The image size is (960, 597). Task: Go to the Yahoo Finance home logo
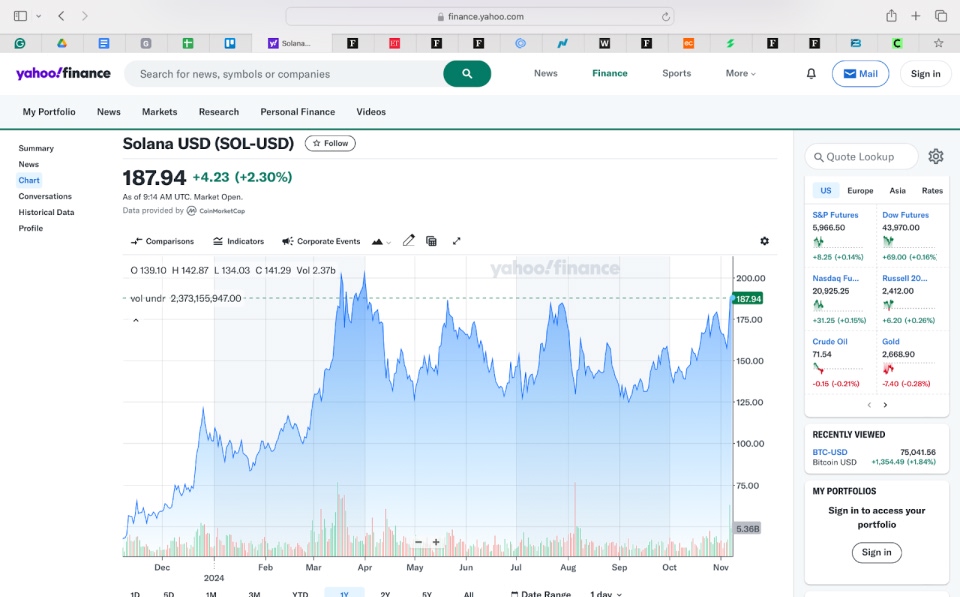[x=63, y=73]
